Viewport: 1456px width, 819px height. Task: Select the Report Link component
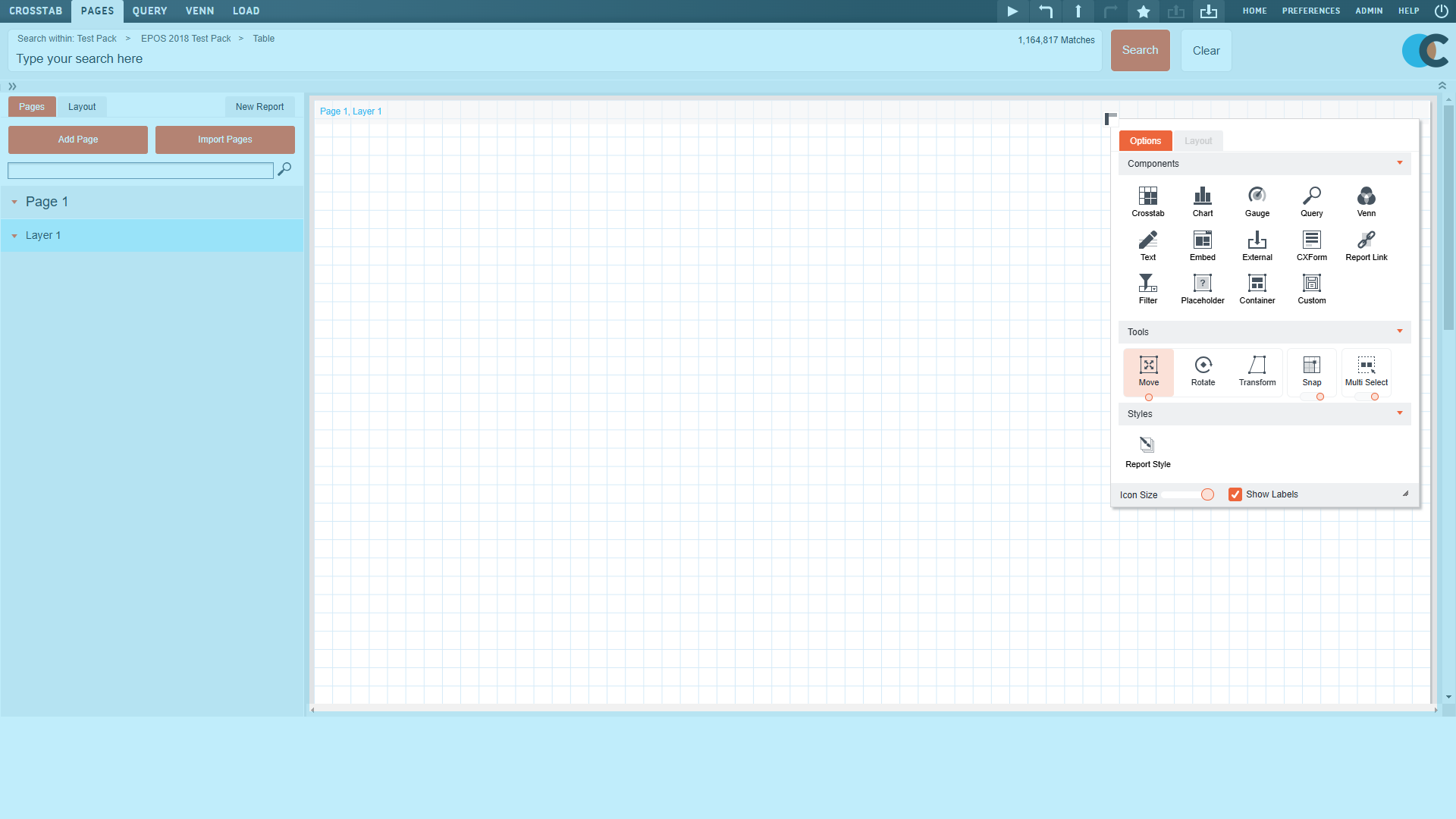click(1366, 243)
